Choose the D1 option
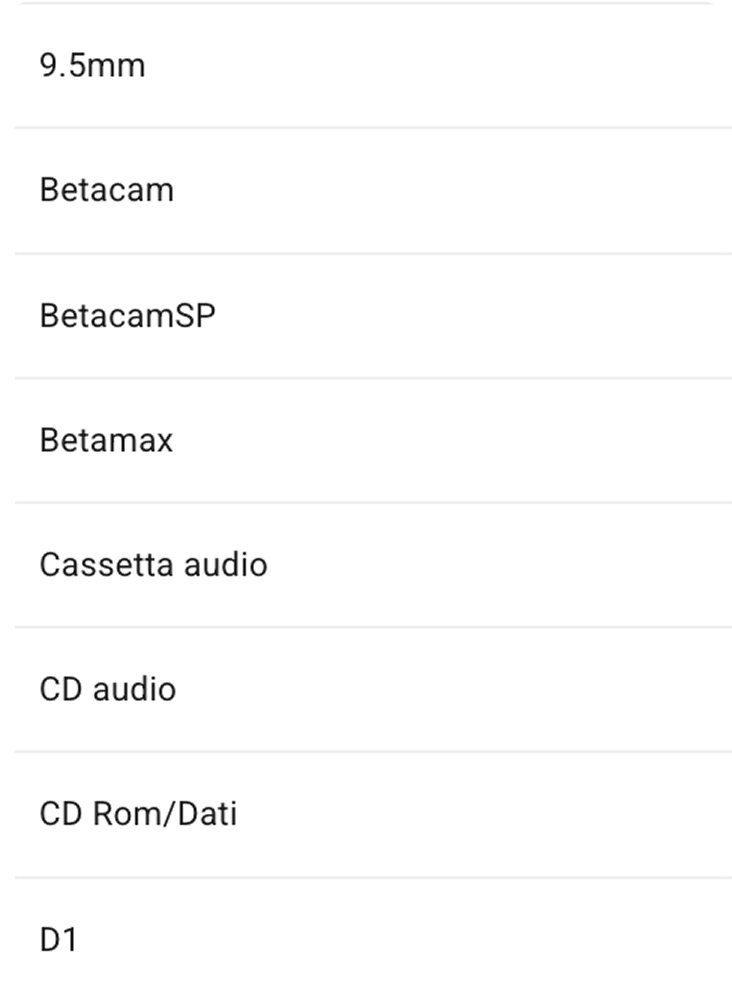Image resolution: width=732 pixels, height=996 pixels. tap(58, 939)
